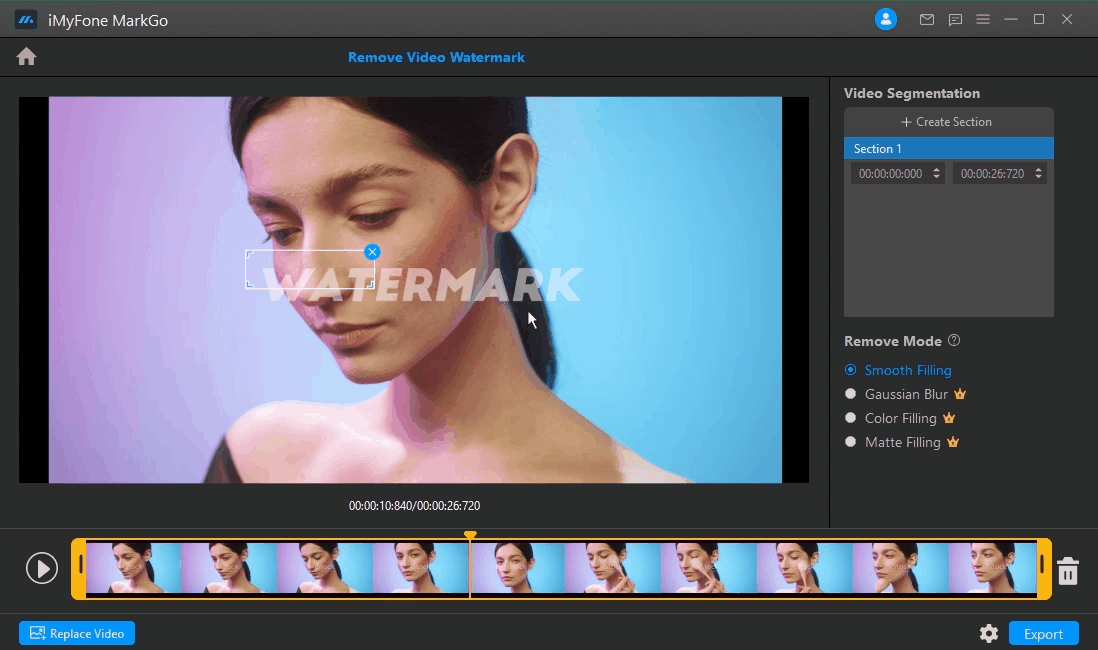
Task: Show help for Remove Mode
Action: (954, 341)
